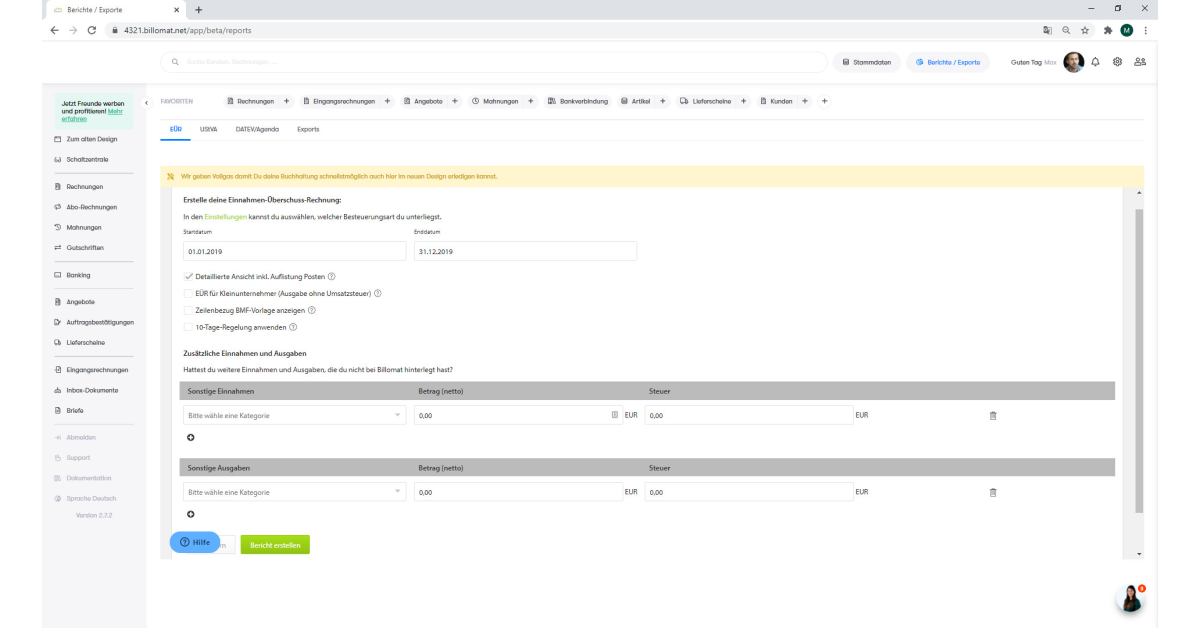Image resolution: width=1200 pixels, height=628 pixels.
Task: Collapse the sidebar with arrow toggle
Action: (x=147, y=102)
